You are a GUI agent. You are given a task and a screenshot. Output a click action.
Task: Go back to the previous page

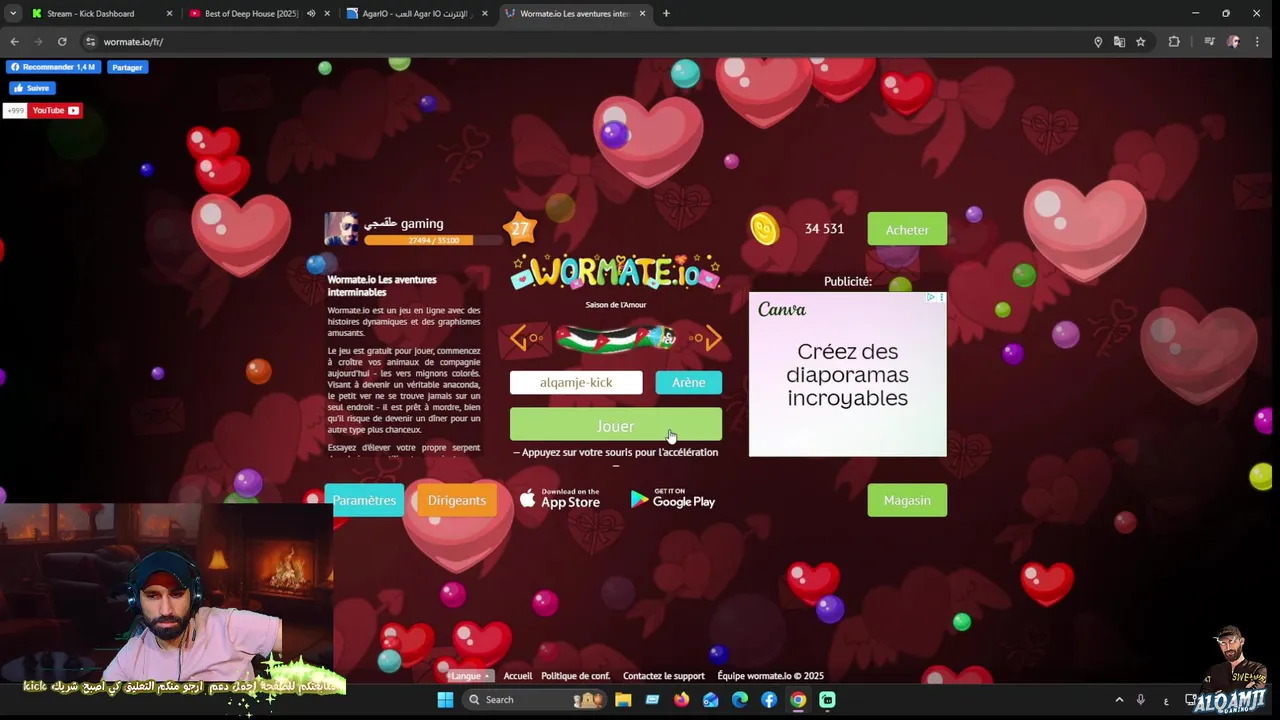pos(14,42)
